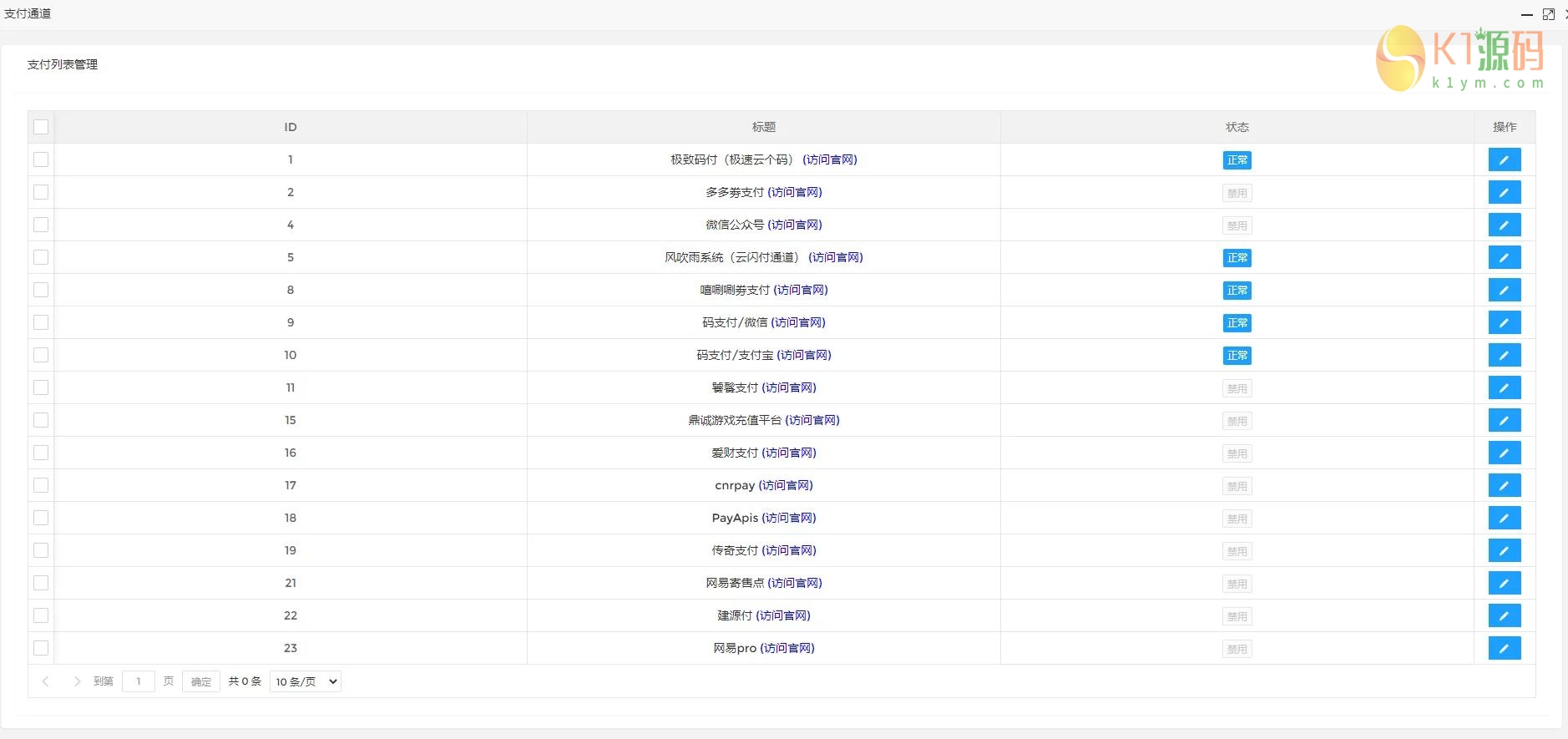Maximize the 支付通道 panel

(x=1548, y=14)
